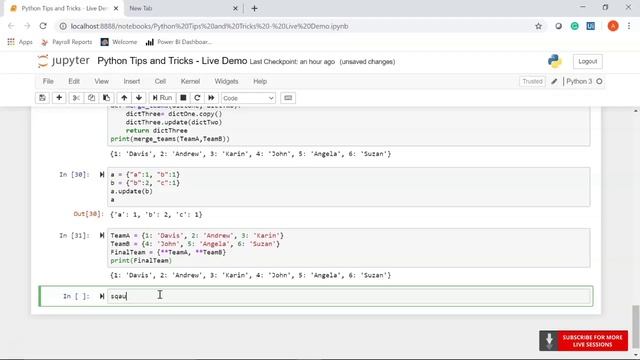Open the Edit menu
Screen dimensions: 640x360
pyautogui.click(x=74, y=81)
